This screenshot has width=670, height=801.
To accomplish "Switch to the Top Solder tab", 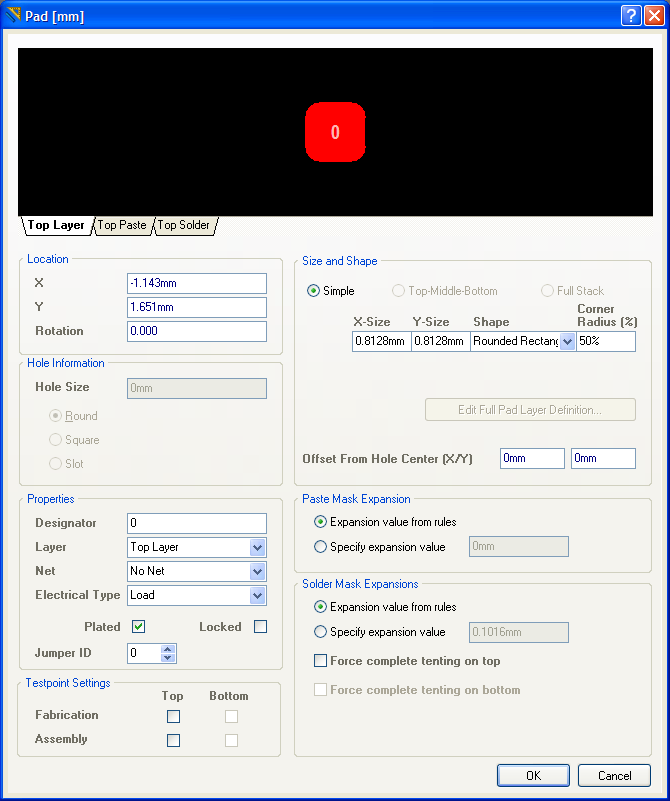I will pos(184,225).
